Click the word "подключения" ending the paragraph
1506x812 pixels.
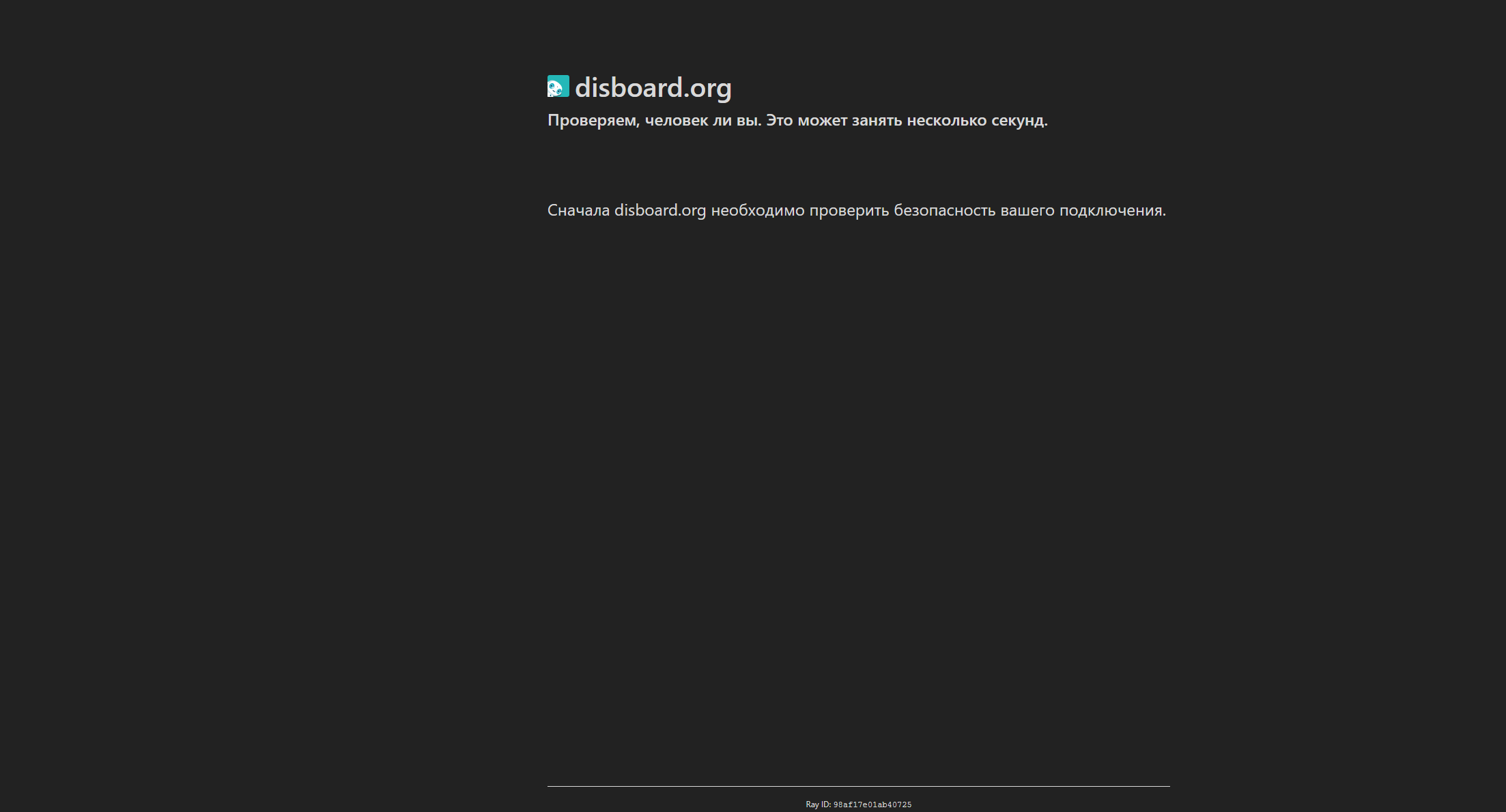tap(1111, 210)
